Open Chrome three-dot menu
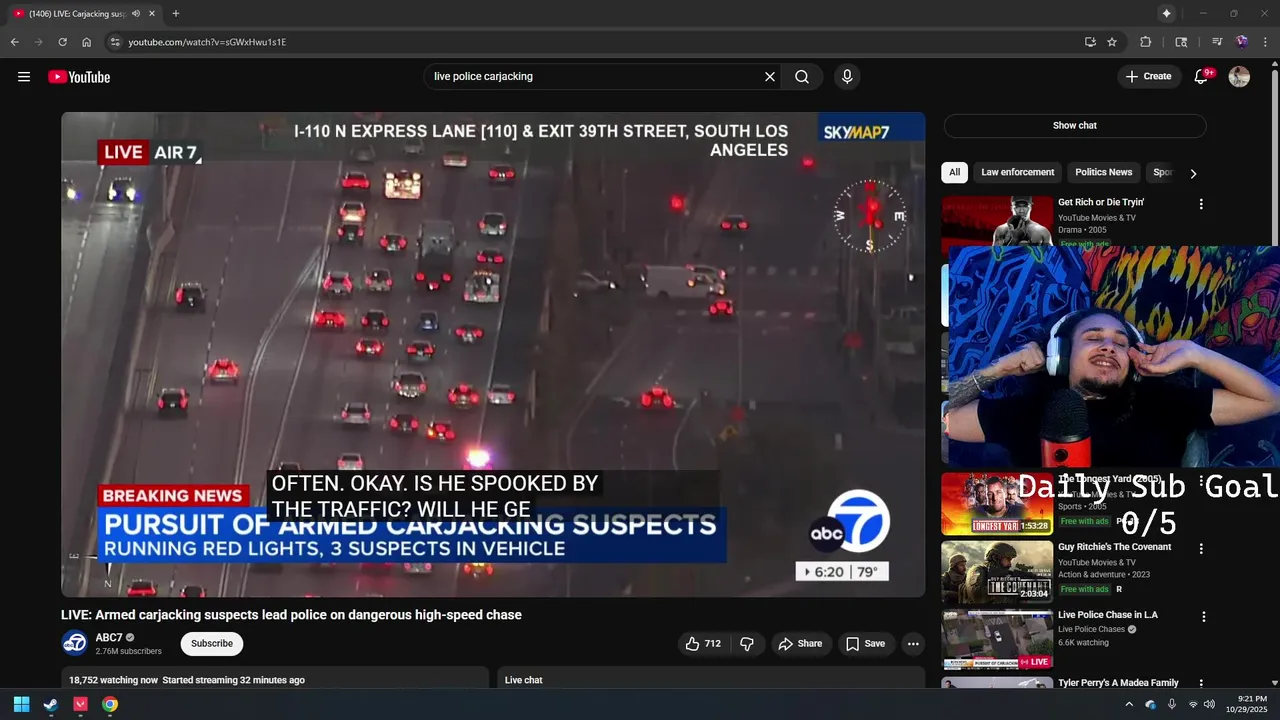Image resolution: width=1280 pixels, height=720 pixels. point(1266,42)
